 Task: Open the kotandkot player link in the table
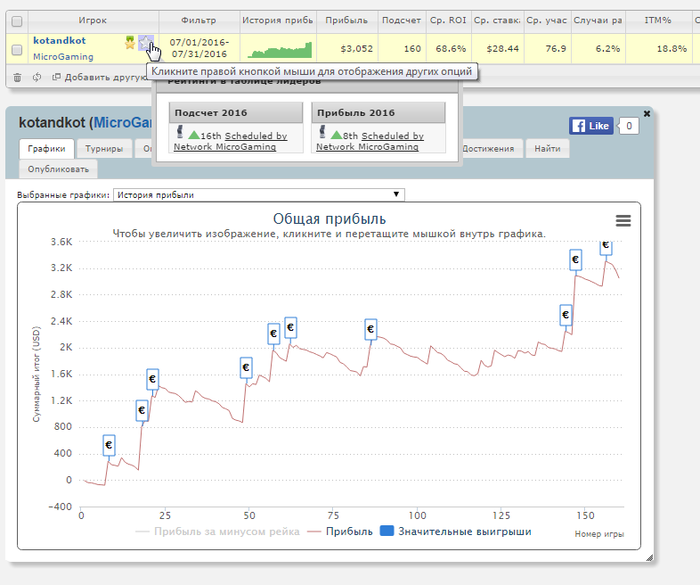coord(59,41)
